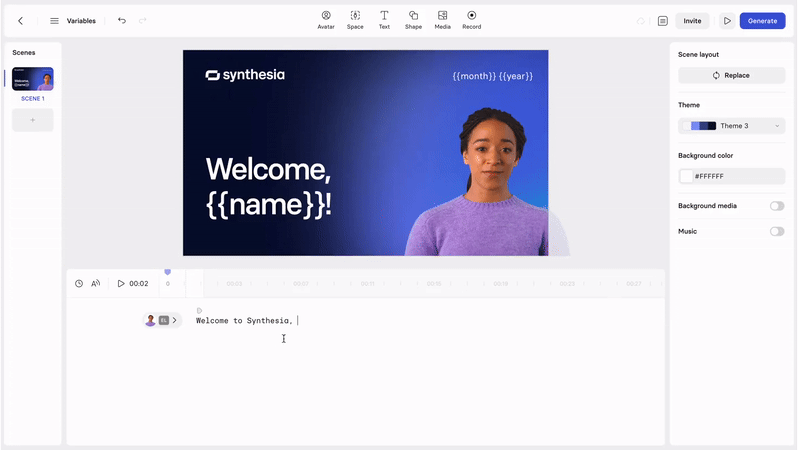Open the notes/comments panel icon
Screen dimensions: 798x450
pyautogui.click(x=663, y=21)
